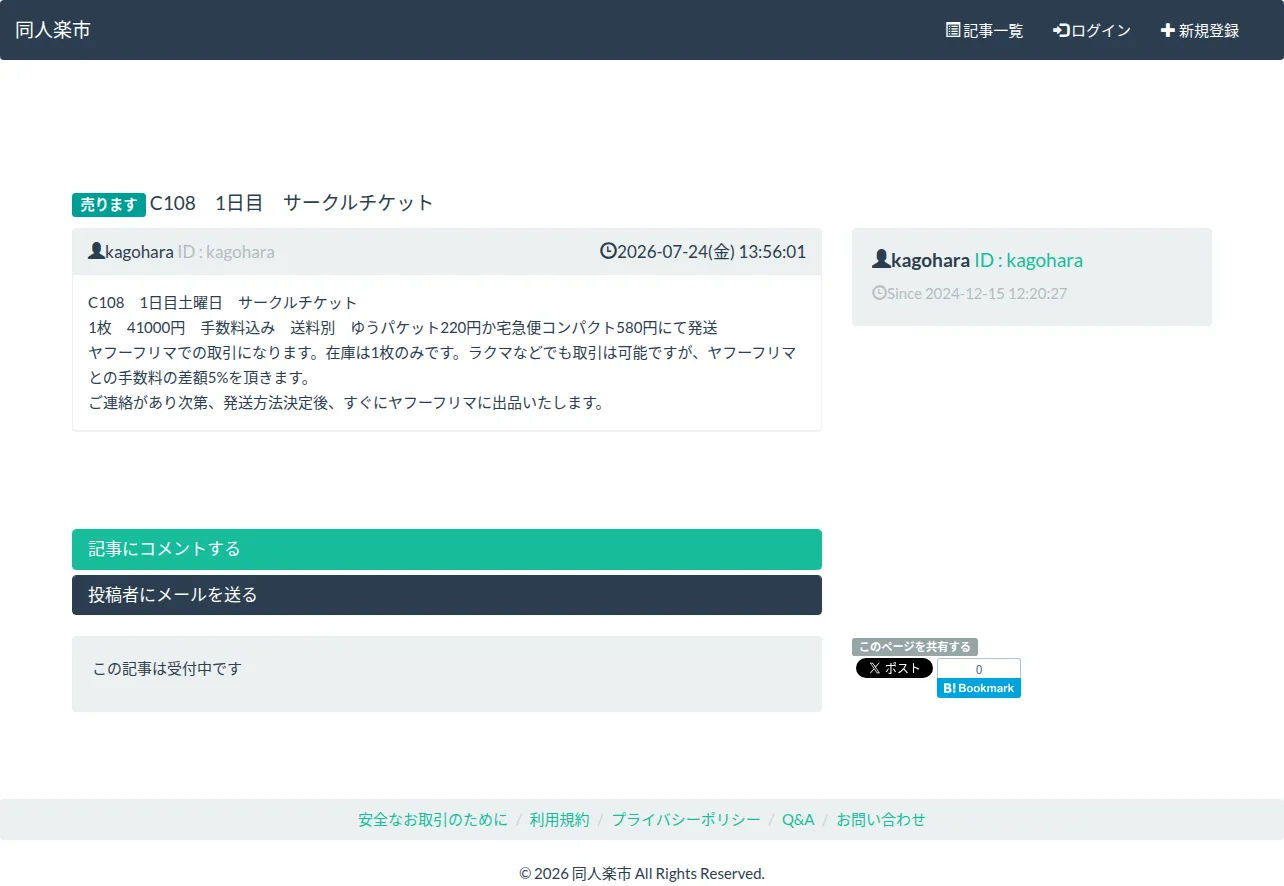
Task: Open 利用規約 footer link
Action: tap(560, 819)
